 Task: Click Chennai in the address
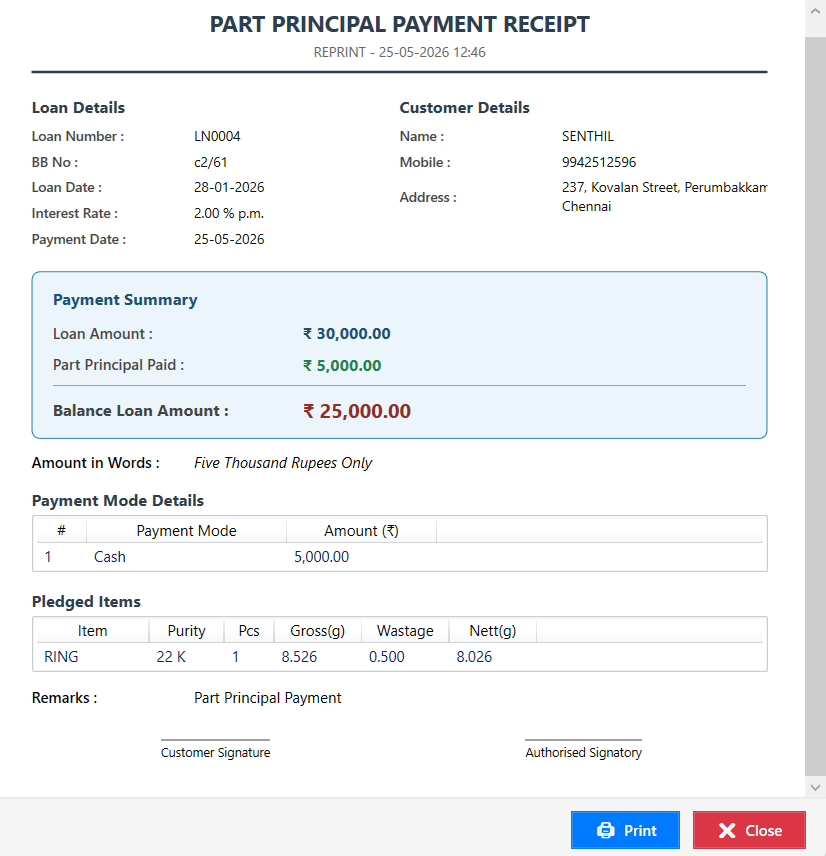pos(586,206)
